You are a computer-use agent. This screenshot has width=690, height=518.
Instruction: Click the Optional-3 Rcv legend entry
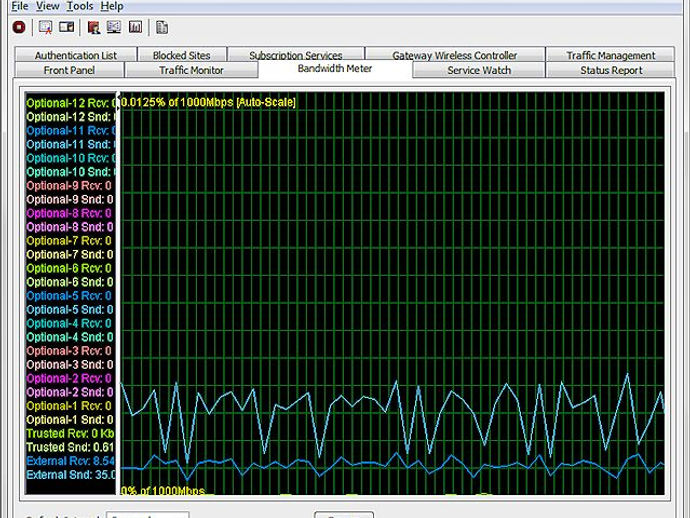[x=69, y=351]
